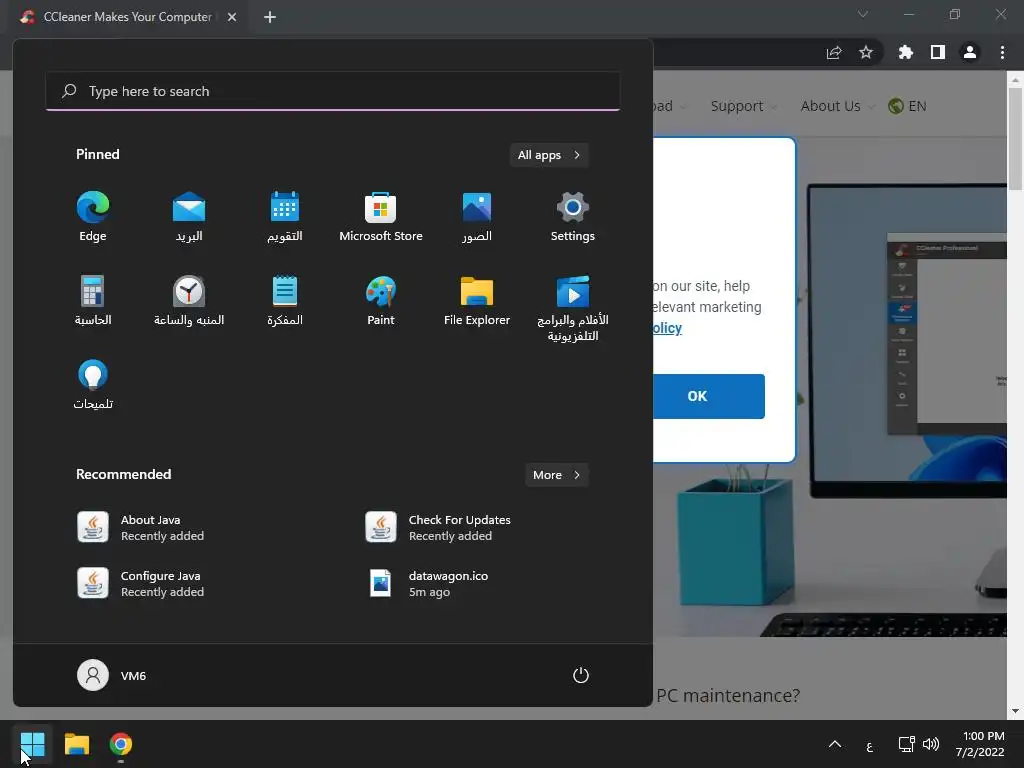
Task: Open the Alarms & Clock app المنبه والساعة
Action: (x=189, y=301)
